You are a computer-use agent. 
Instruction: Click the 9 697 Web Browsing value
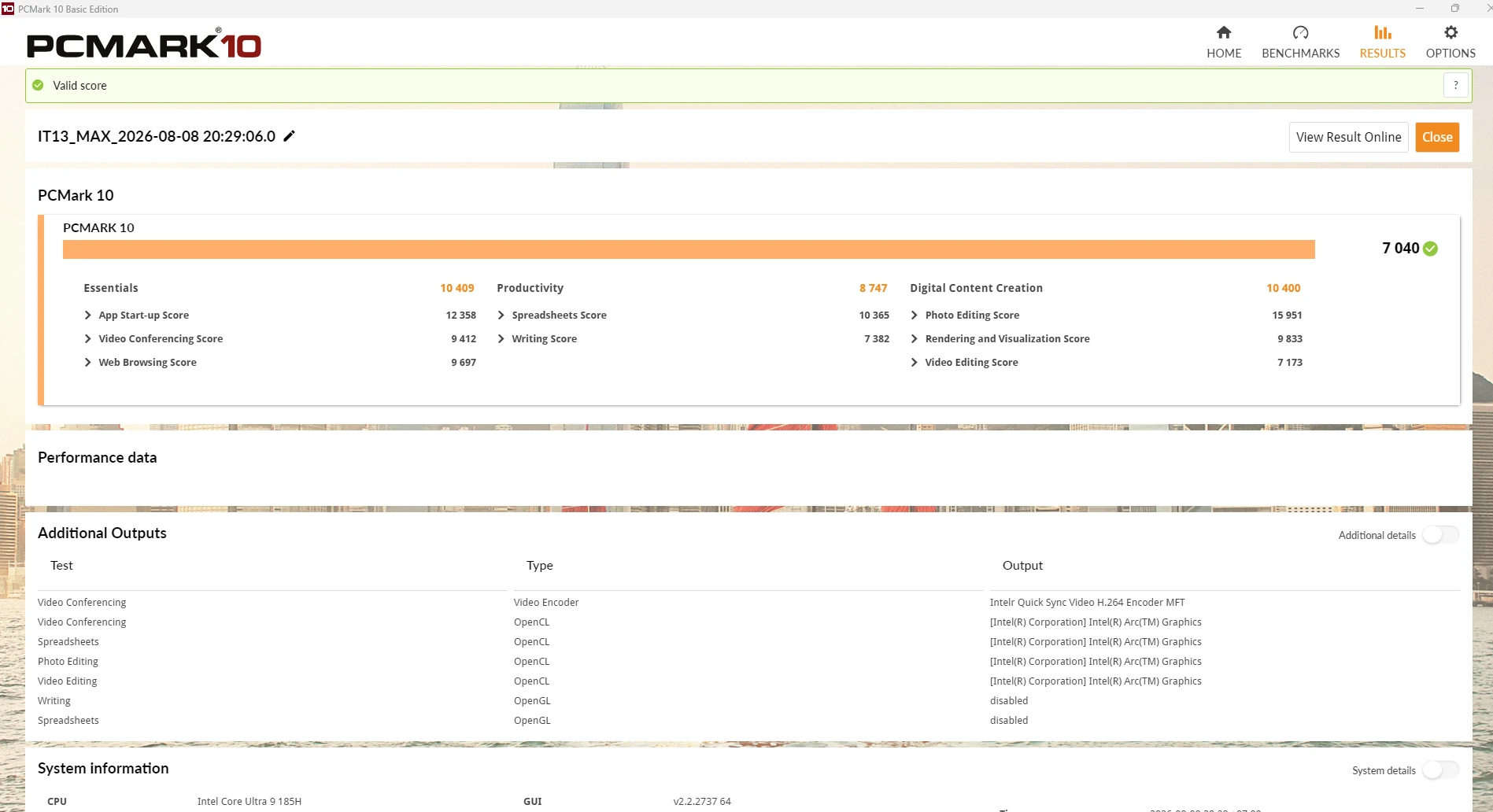pyautogui.click(x=464, y=362)
